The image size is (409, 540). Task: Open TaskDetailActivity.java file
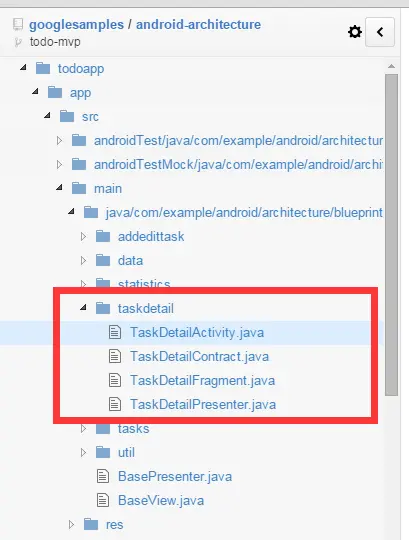(x=197, y=333)
